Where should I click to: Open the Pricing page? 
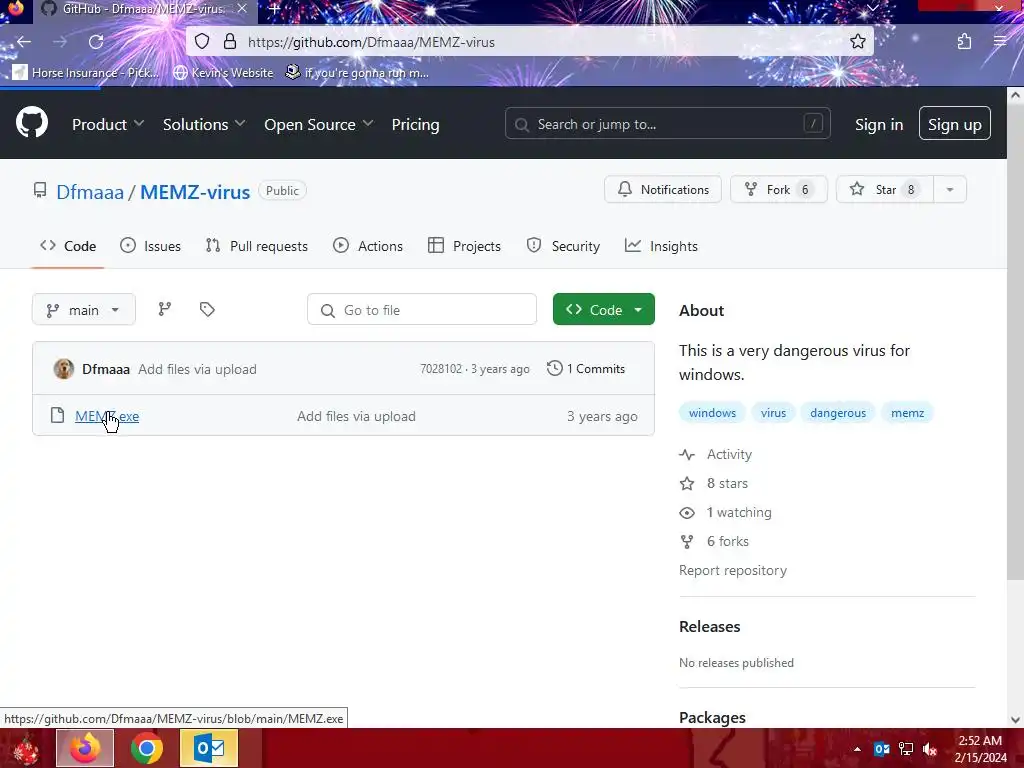tap(415, 124)
